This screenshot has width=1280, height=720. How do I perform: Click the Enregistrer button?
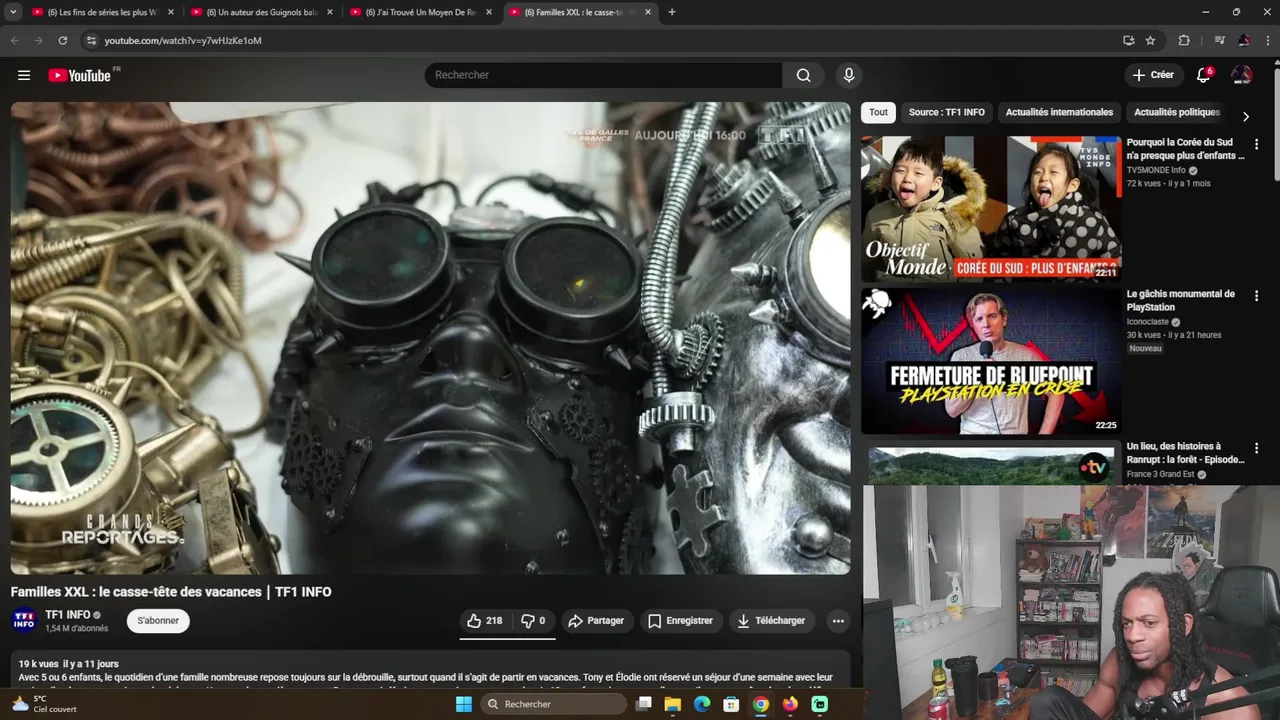(x=680, y=621)
